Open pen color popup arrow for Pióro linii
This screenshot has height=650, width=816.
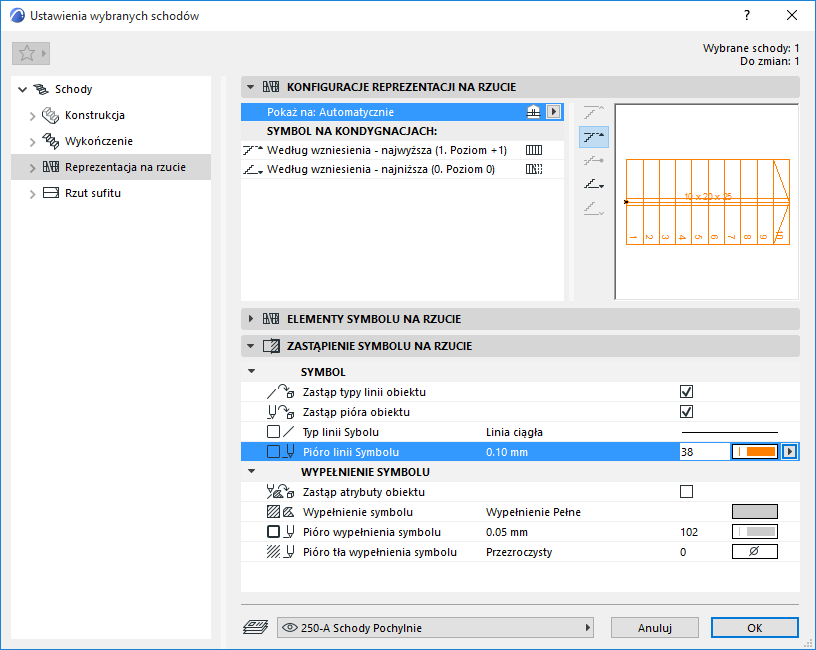click(790, 452)
